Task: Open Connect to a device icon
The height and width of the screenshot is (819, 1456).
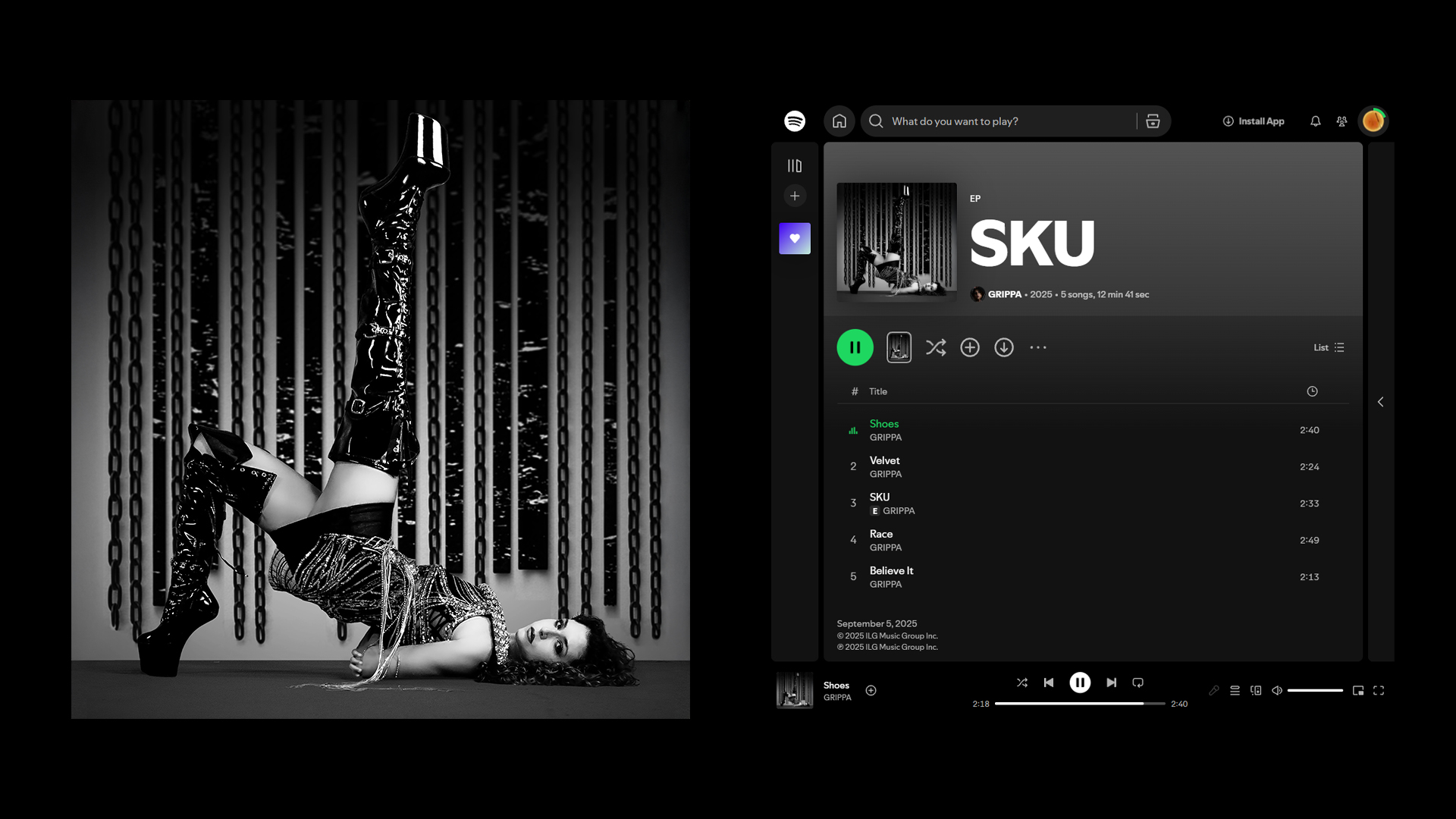Action: [1256, 690]
